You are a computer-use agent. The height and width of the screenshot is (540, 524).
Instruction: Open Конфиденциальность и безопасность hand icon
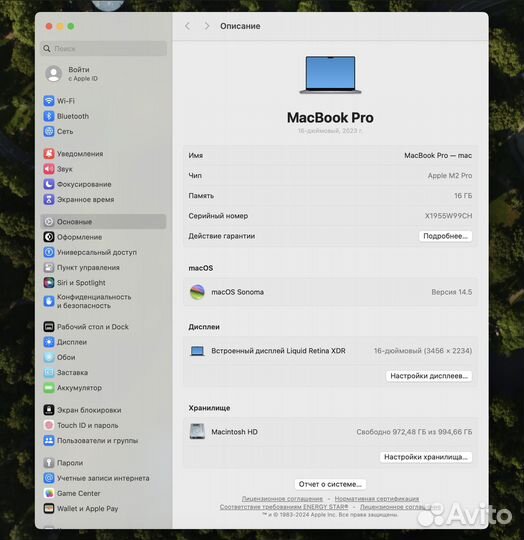[49, 301]
